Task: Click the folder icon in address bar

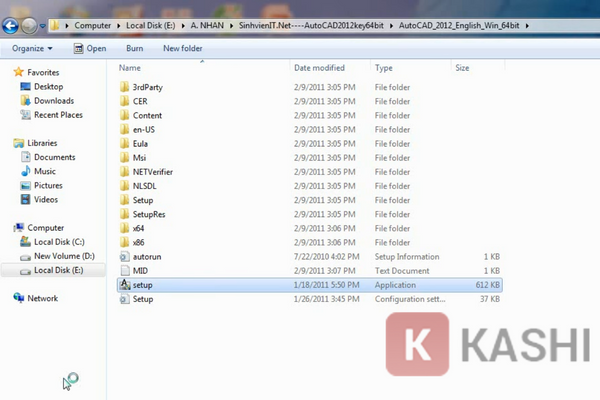Action: tap(55, 26)
